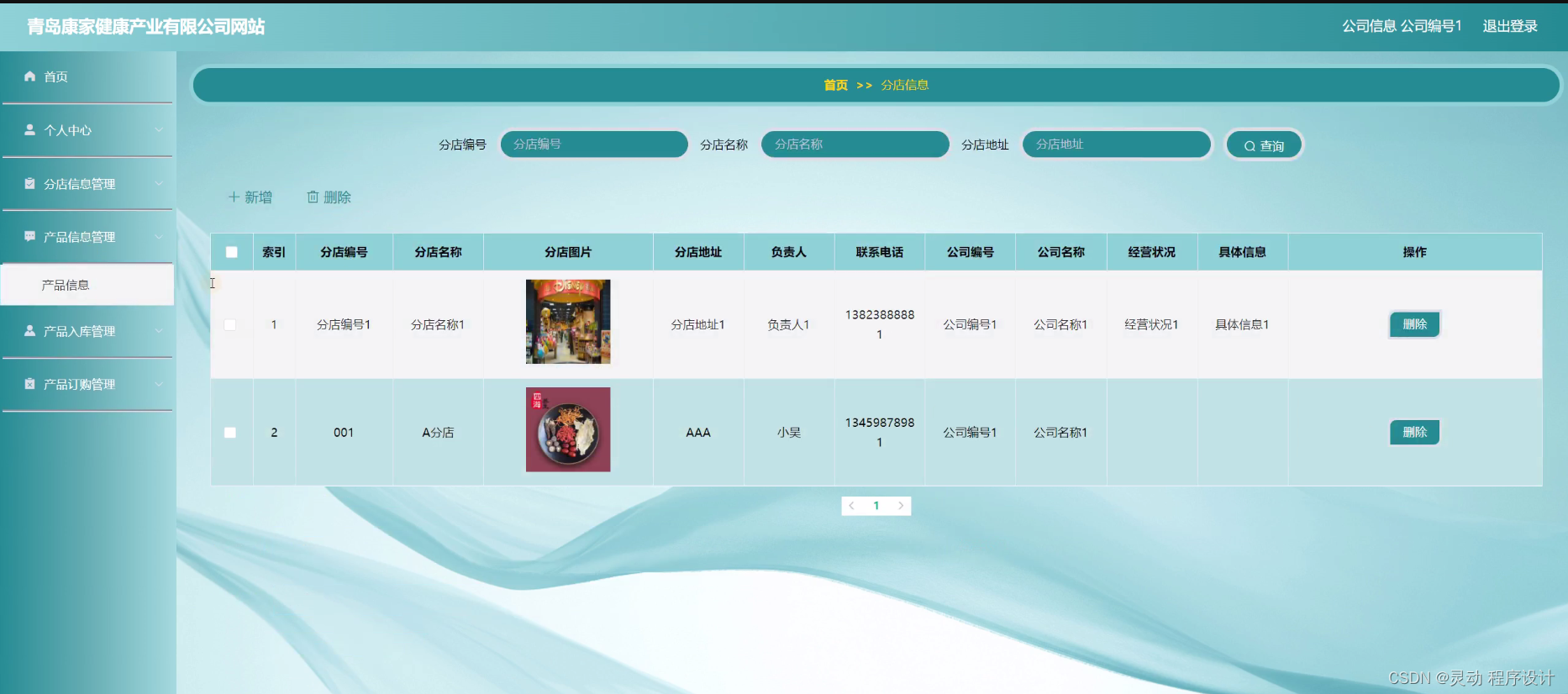
Task: Open the 个人中心 sidebar menu
Action: tap(87, 130)
